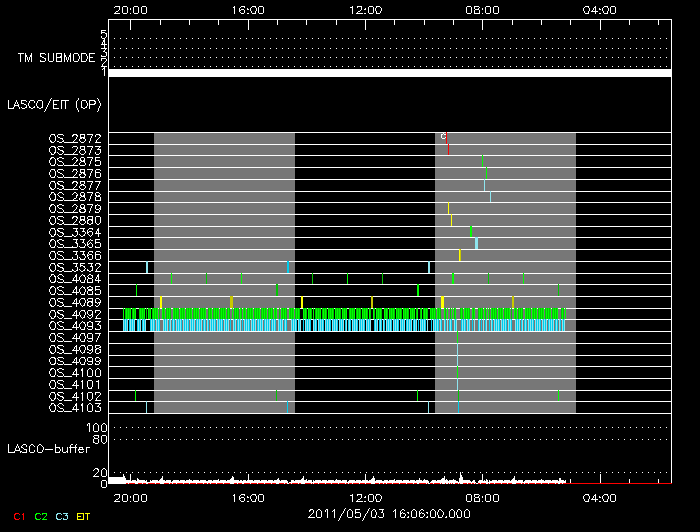Screen dimensions: 700x532
Task: Click the red marker on the OS_2872 row
Action: 446,138
